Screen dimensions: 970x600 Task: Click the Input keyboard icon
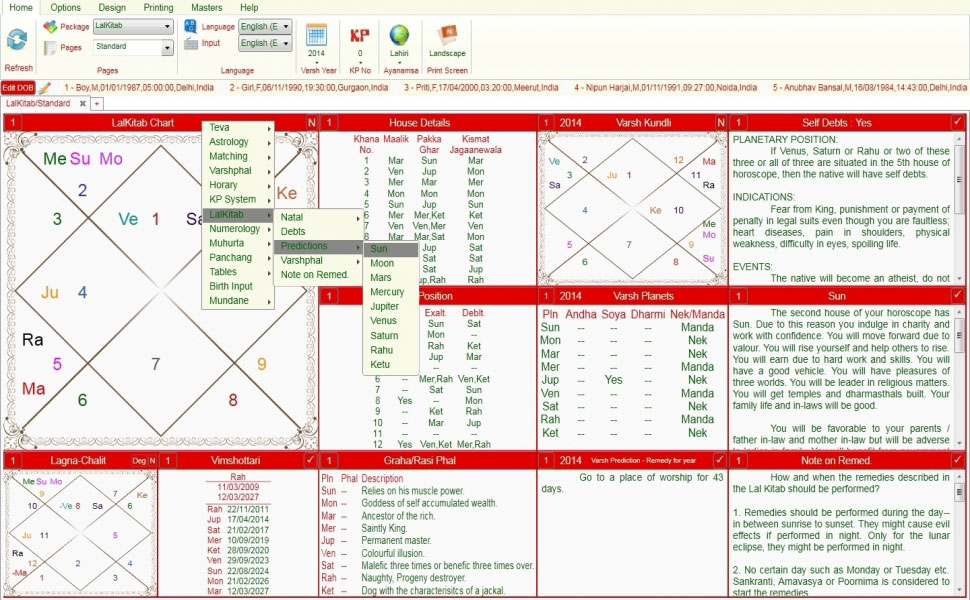click(191, 43)
